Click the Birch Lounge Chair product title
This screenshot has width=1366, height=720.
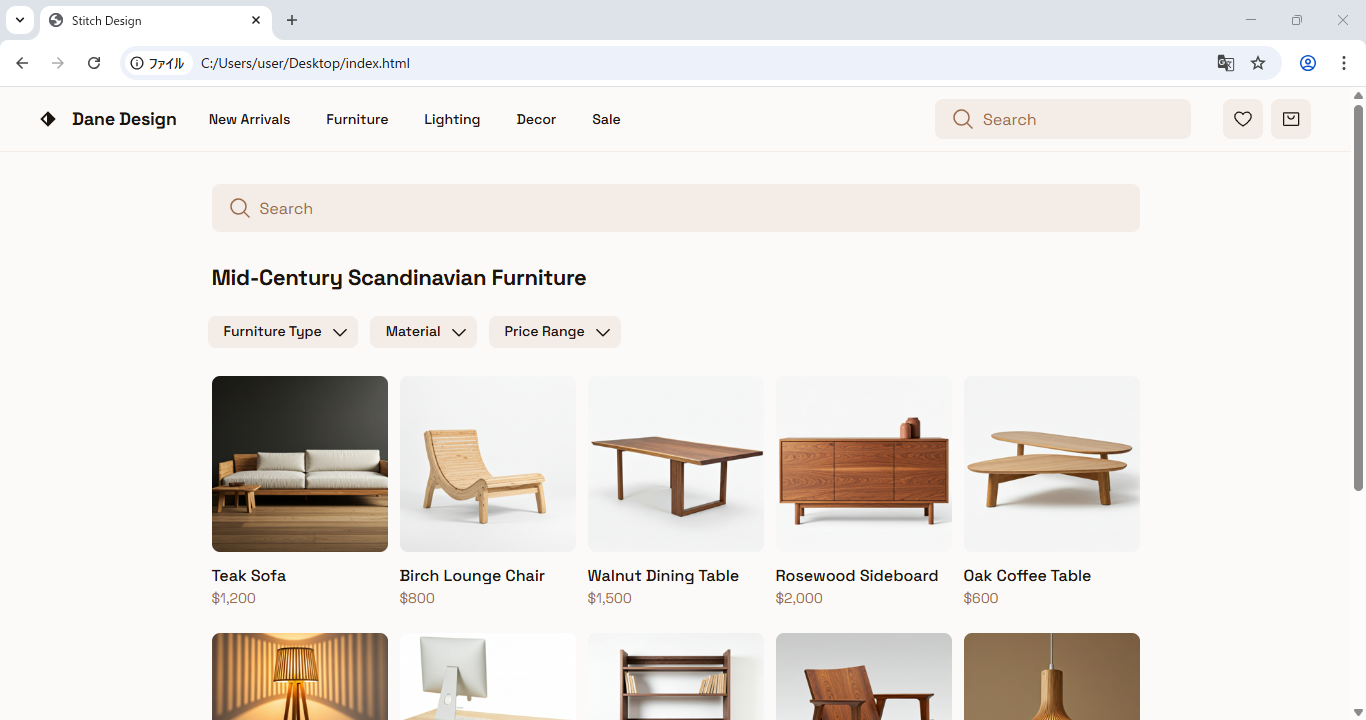pos(472,576)
